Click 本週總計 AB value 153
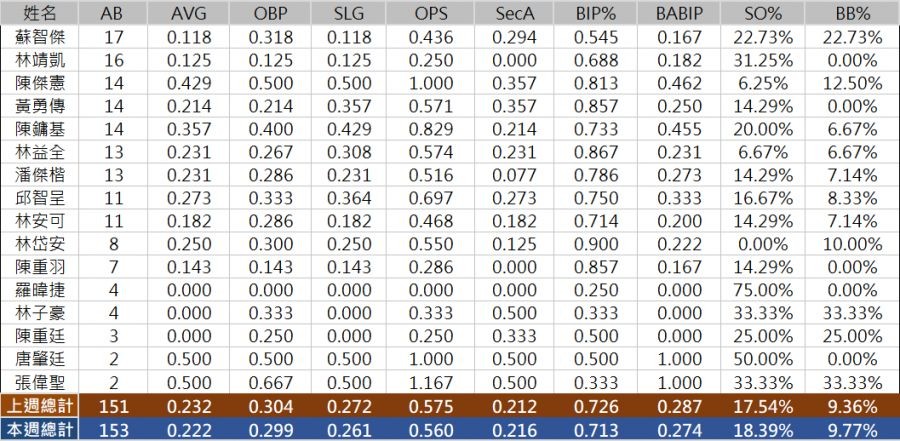The width and height of the screenshot is (900, 441). (113, 429)
